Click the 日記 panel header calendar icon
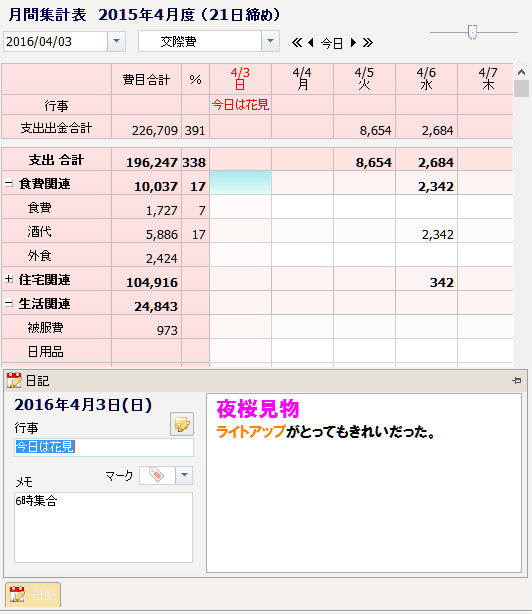The width and height of the screenshot is (532, 614). click(14, 380)
